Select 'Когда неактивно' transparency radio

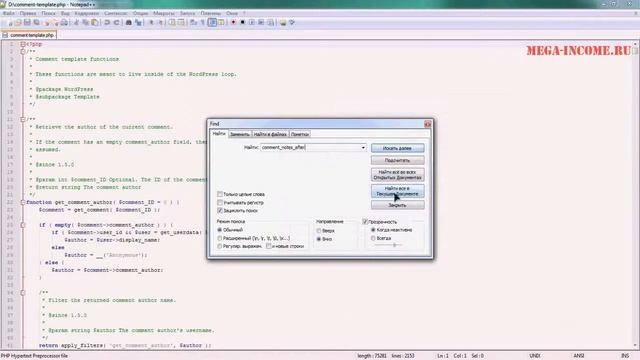(x=373, y=230)
